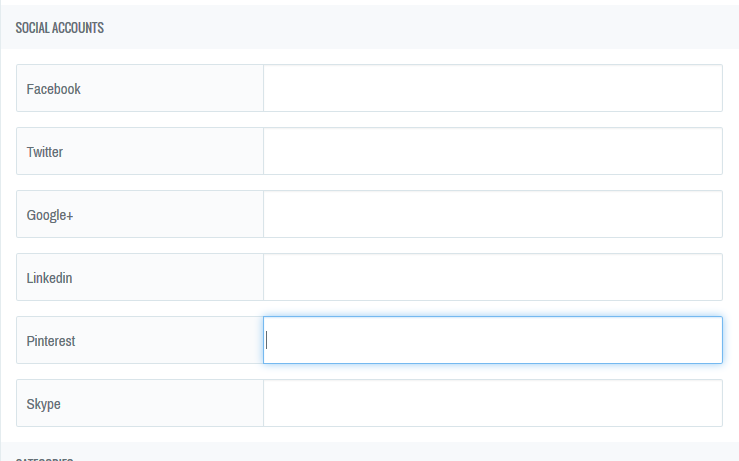This screenshot has height=461, width=739.
Task: Click the Twitter label
Action: (45, 152)
